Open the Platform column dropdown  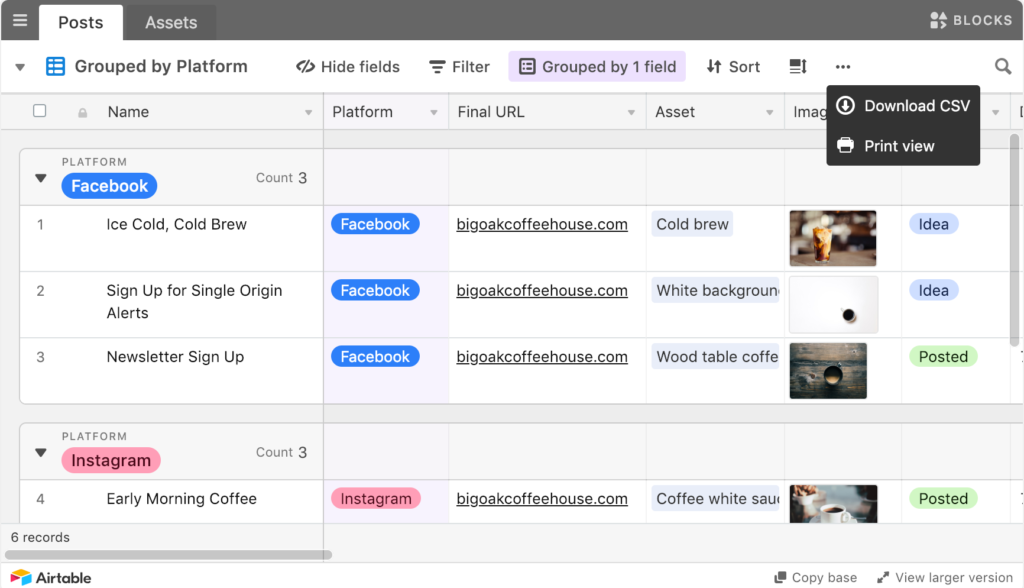pos(434,111)
